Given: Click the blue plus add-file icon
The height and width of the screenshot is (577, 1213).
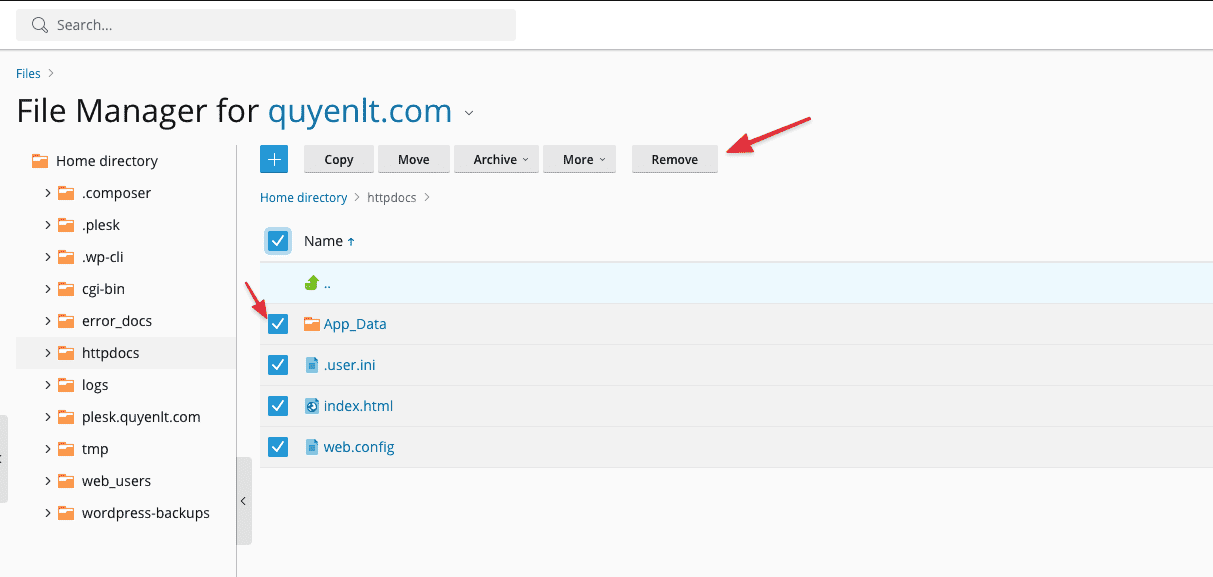Looking at the screenshot, I should [x=273, y=159].
